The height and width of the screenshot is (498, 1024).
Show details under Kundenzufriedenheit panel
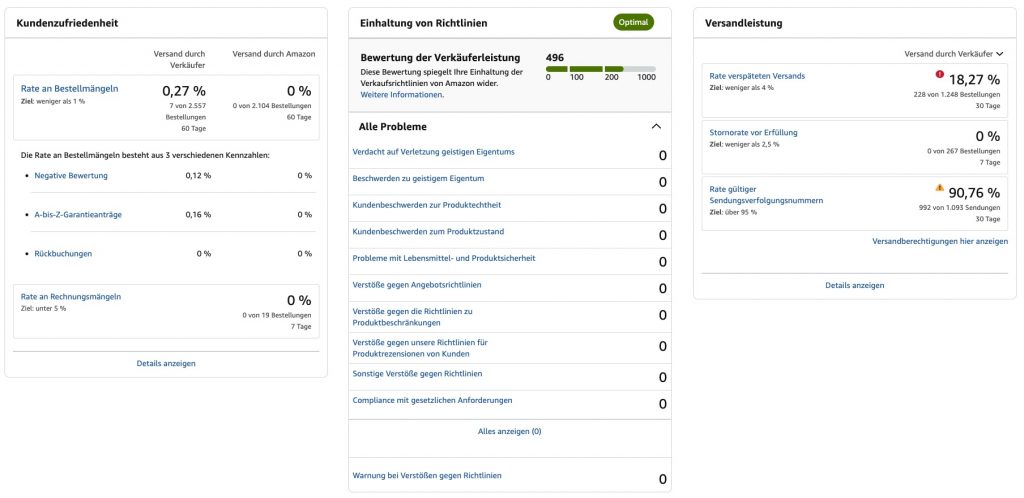pos(166,363)
